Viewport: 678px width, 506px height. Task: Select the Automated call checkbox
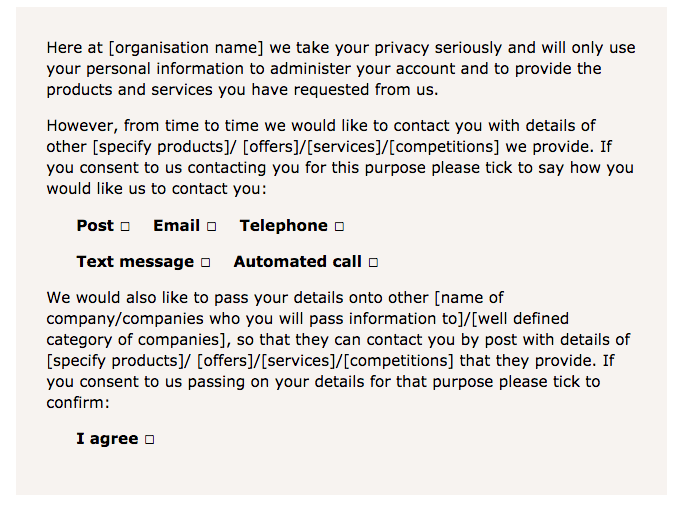[374, 263]
